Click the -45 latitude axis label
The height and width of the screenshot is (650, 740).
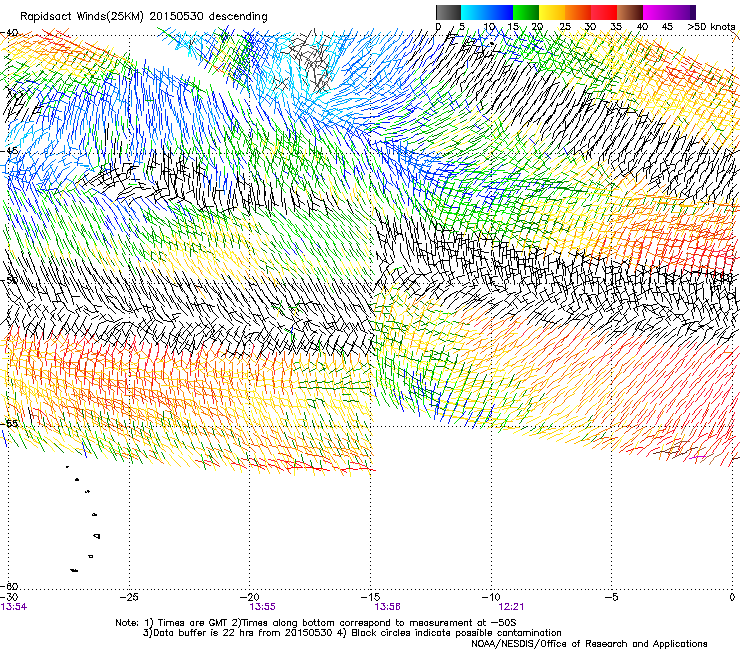pos(9,152)
